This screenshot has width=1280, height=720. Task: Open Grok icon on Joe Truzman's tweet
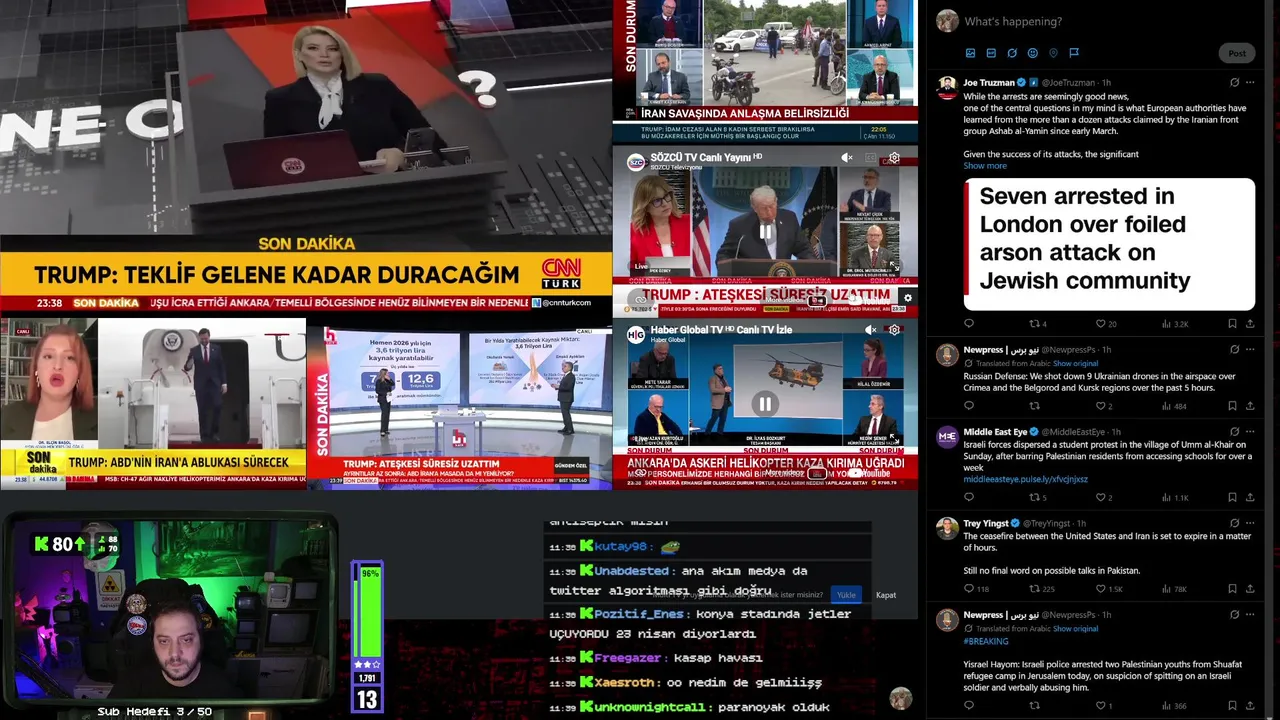point(1234,83)
